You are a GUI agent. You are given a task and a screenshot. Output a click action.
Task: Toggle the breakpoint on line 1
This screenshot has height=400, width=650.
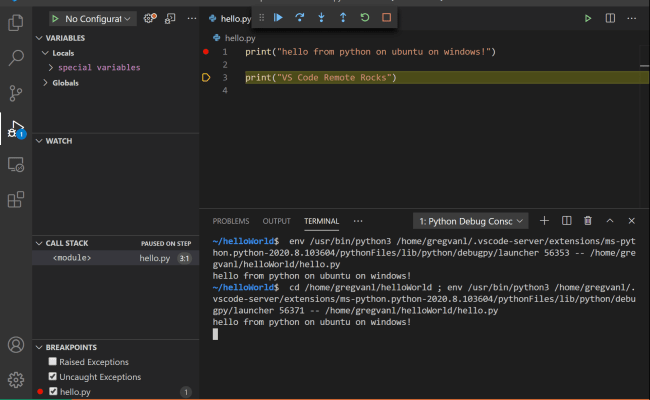point(206,52)
